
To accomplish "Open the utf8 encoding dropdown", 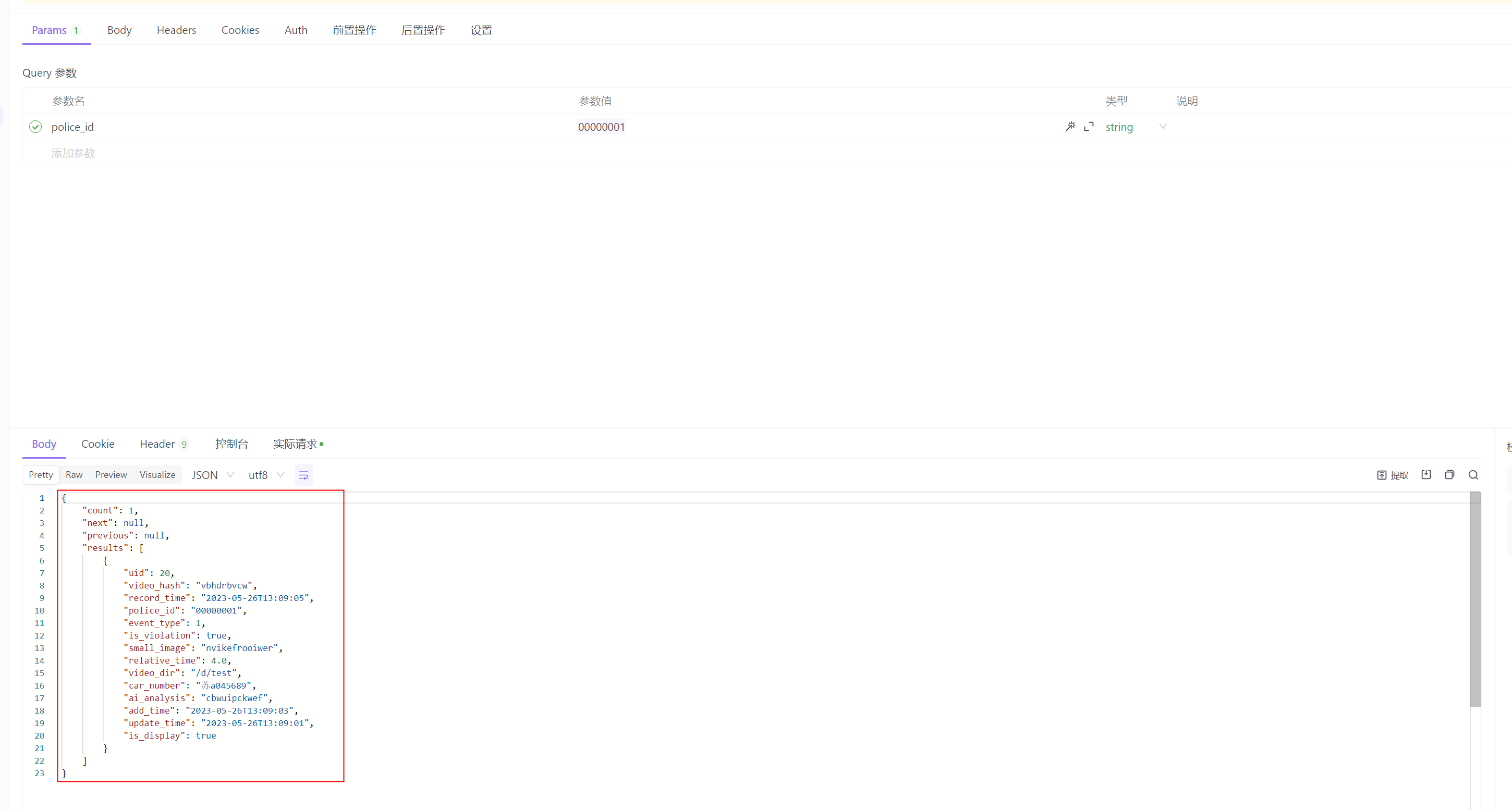I will point(266,475).
